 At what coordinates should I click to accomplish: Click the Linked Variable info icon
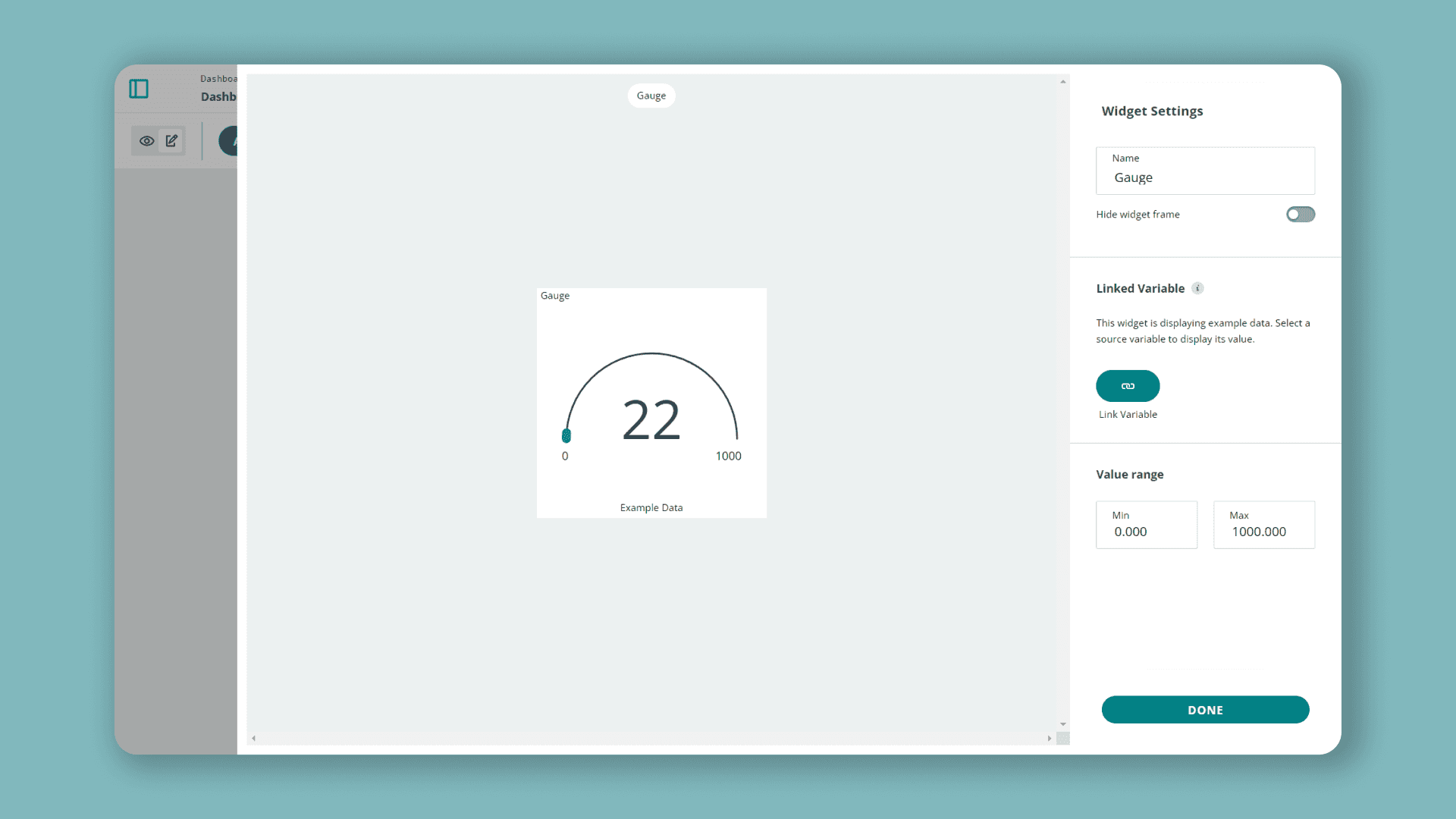click(x=1197, y=288)
